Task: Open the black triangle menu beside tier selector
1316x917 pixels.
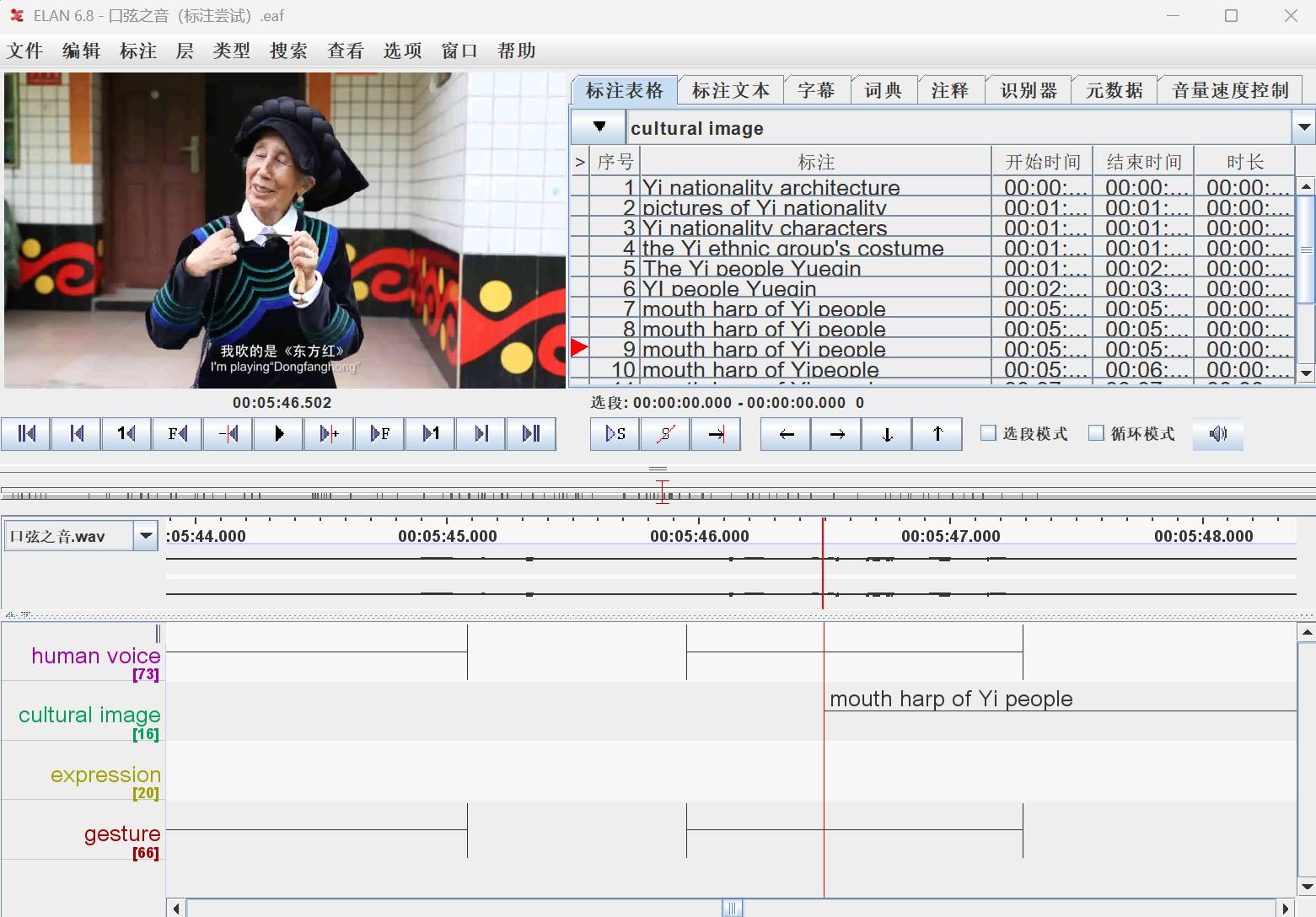Action: [x=599, y=127]
